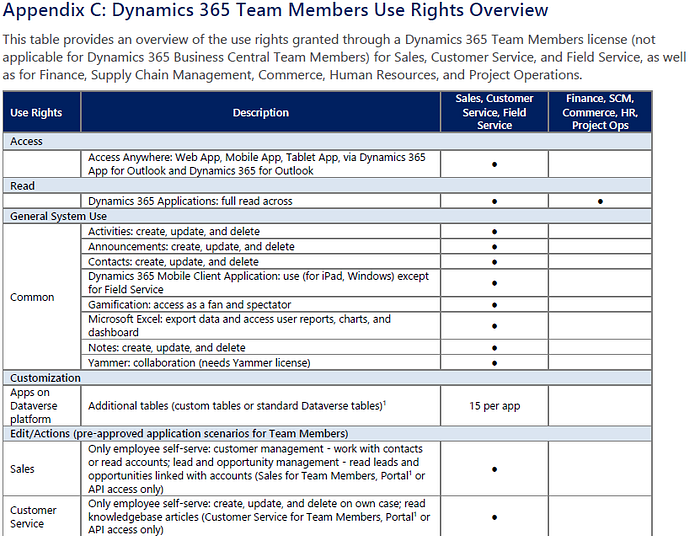The height and width of the screenshot is (536, 700).
Task: Click the Sales column bullet for Access Anywhere
Action: pyautogui.click(x=494, y=164)
